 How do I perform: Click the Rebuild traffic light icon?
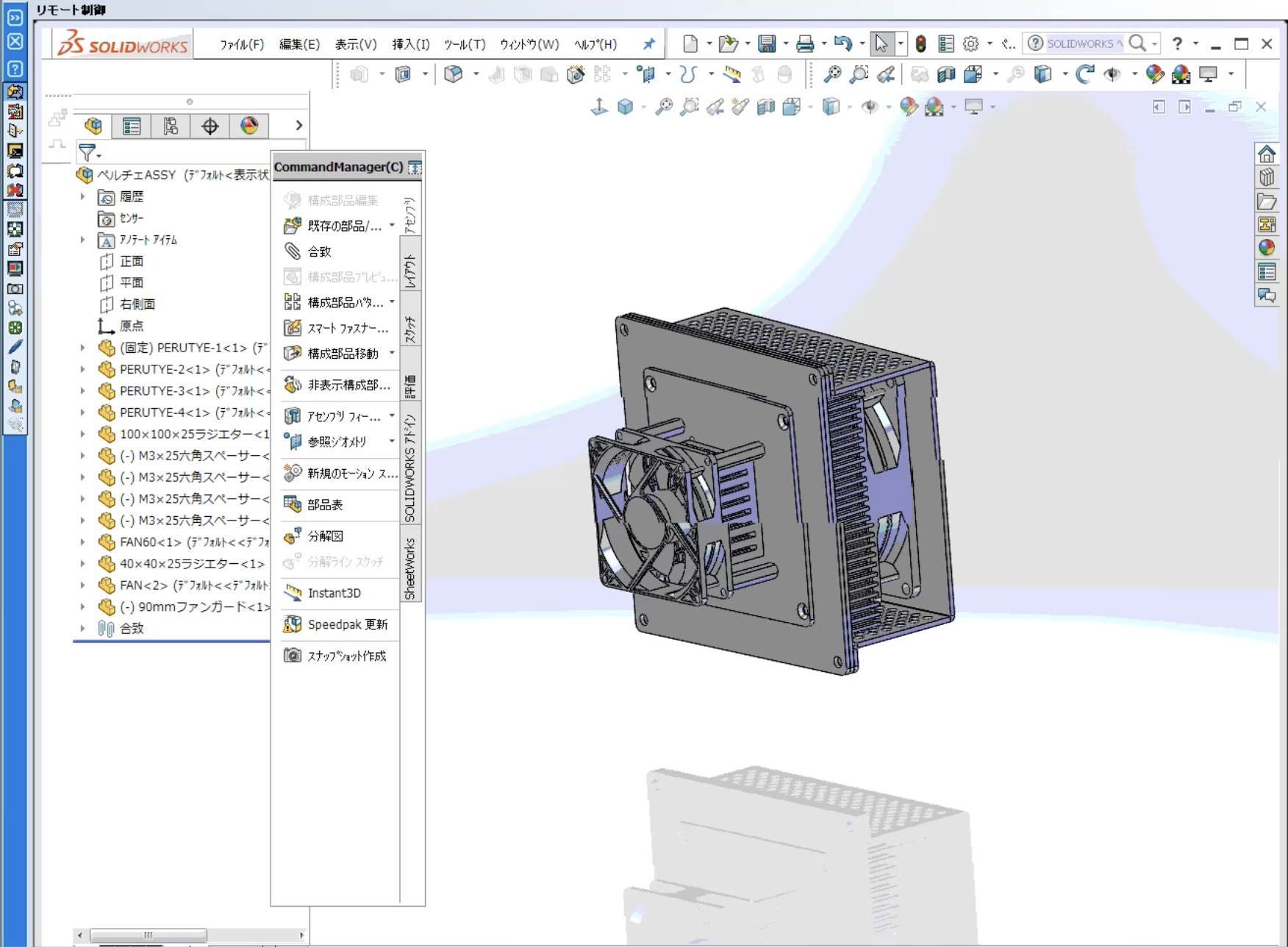(920, 44)
